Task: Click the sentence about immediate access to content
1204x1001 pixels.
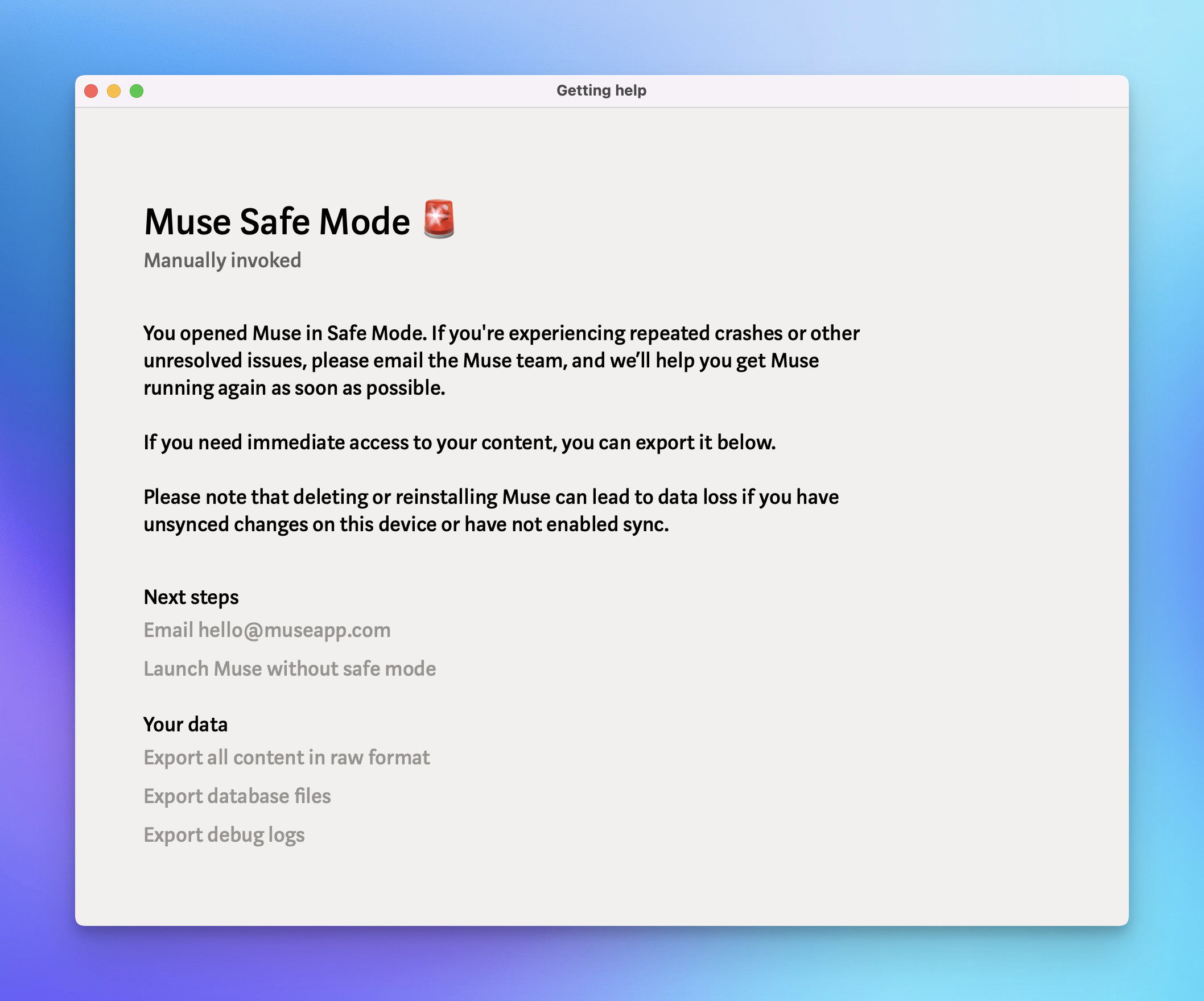Action: pos(460,442)
